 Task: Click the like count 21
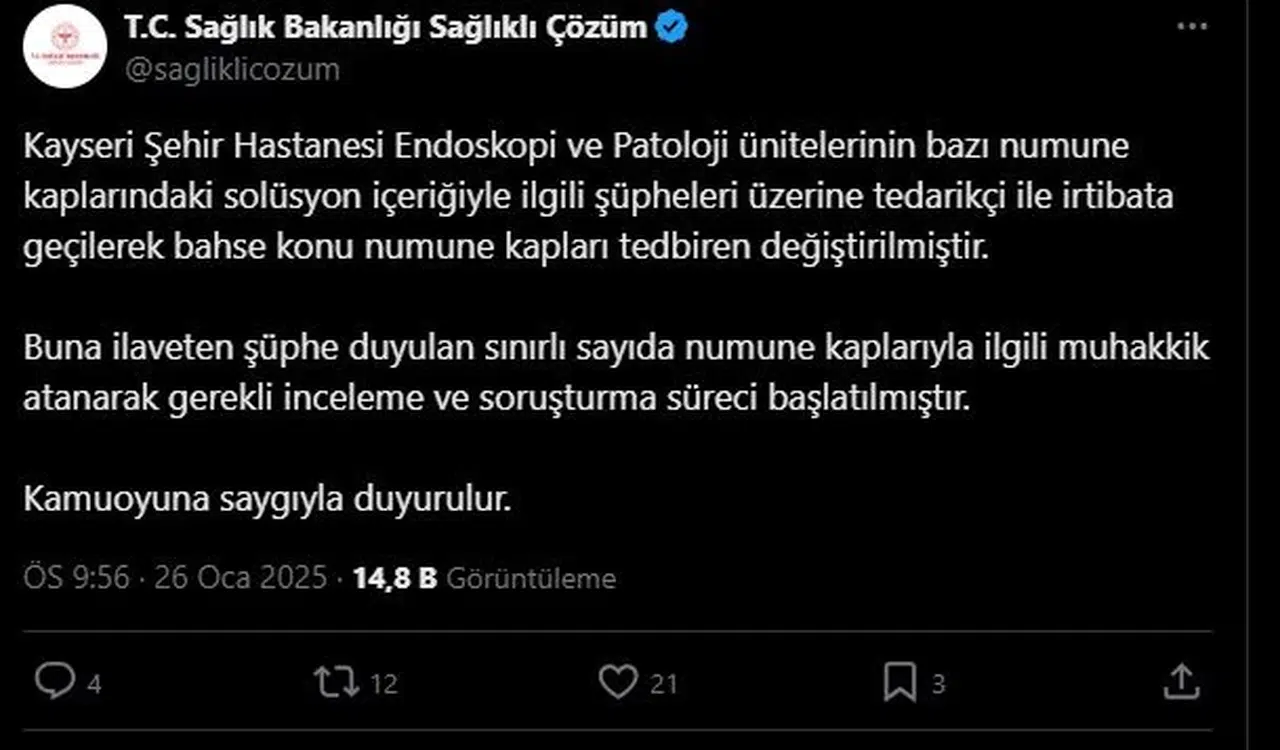pyautogui.click(x=664, y=684)
